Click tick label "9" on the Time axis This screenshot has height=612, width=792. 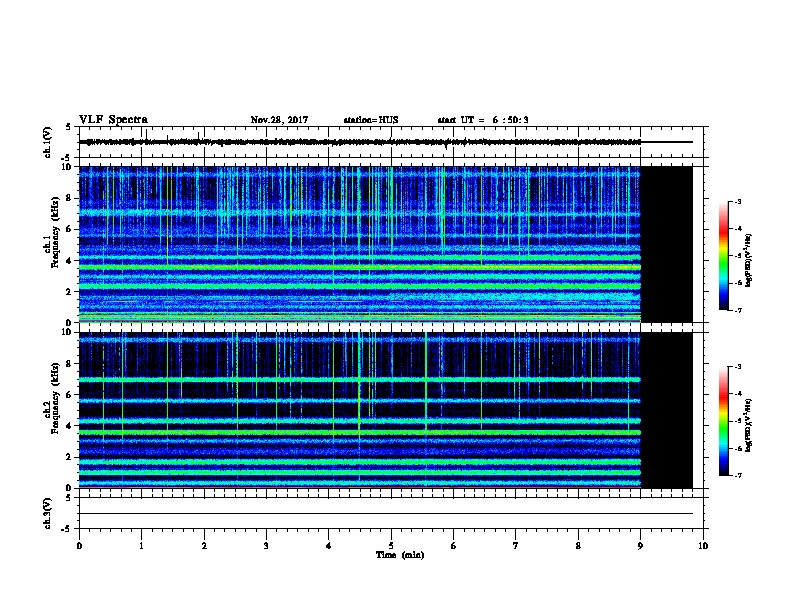(x=640, y=546)
